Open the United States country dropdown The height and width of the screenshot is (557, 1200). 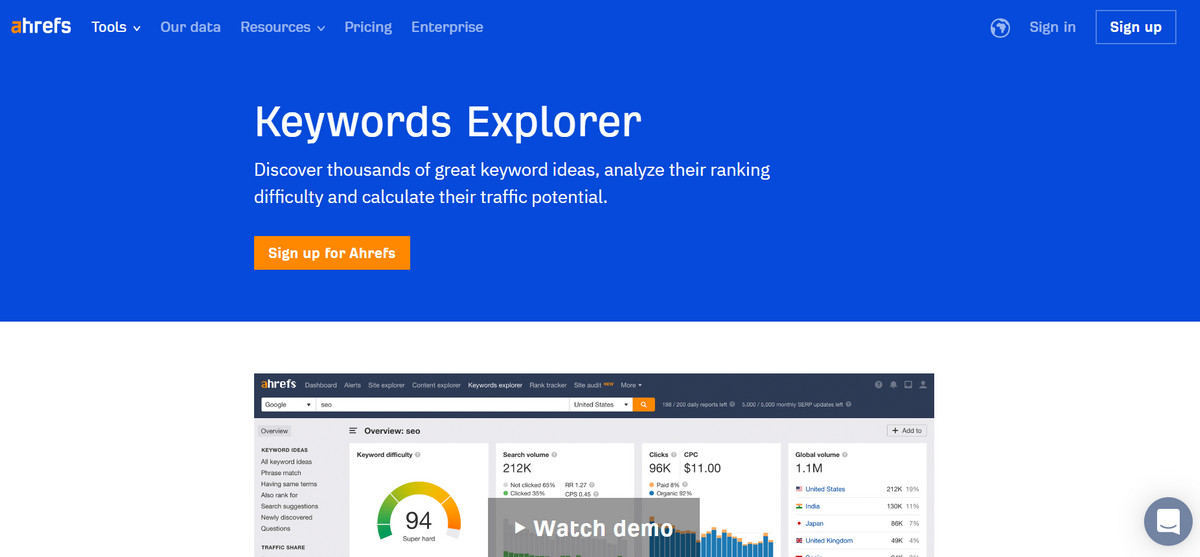600,404
